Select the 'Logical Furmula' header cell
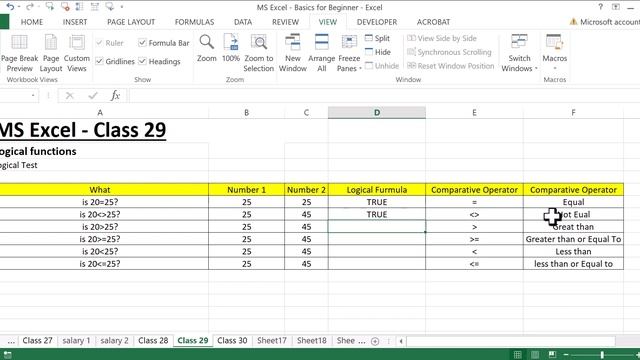 click(x=377, y=190)
